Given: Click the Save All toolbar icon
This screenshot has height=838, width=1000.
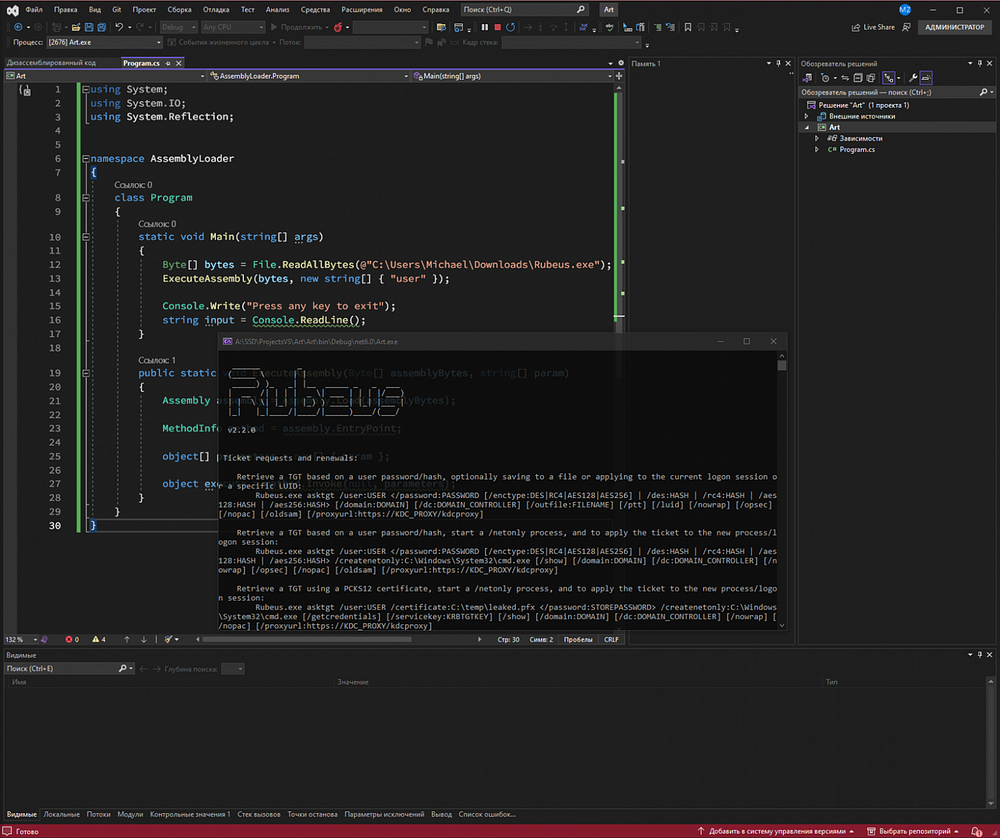Looking at the screenshot, I should click(x=99, y=27).
